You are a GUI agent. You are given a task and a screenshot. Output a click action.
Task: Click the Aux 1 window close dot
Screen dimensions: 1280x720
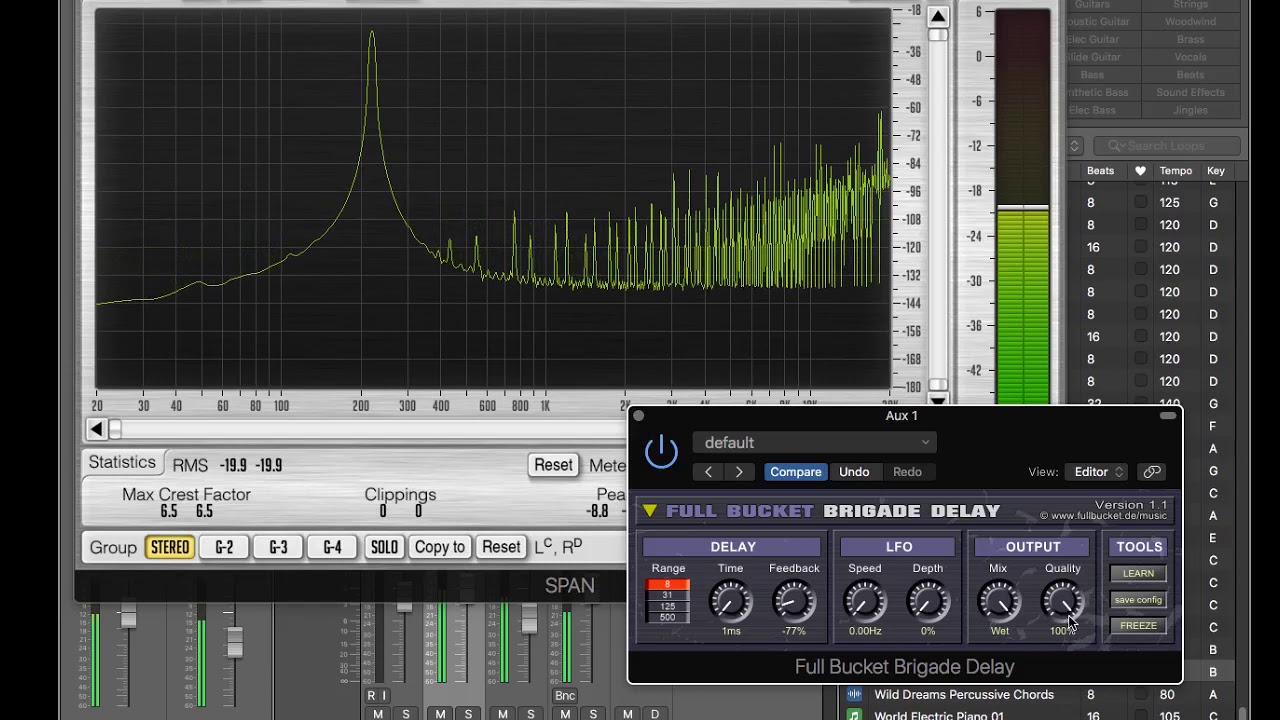pos(639,416)
